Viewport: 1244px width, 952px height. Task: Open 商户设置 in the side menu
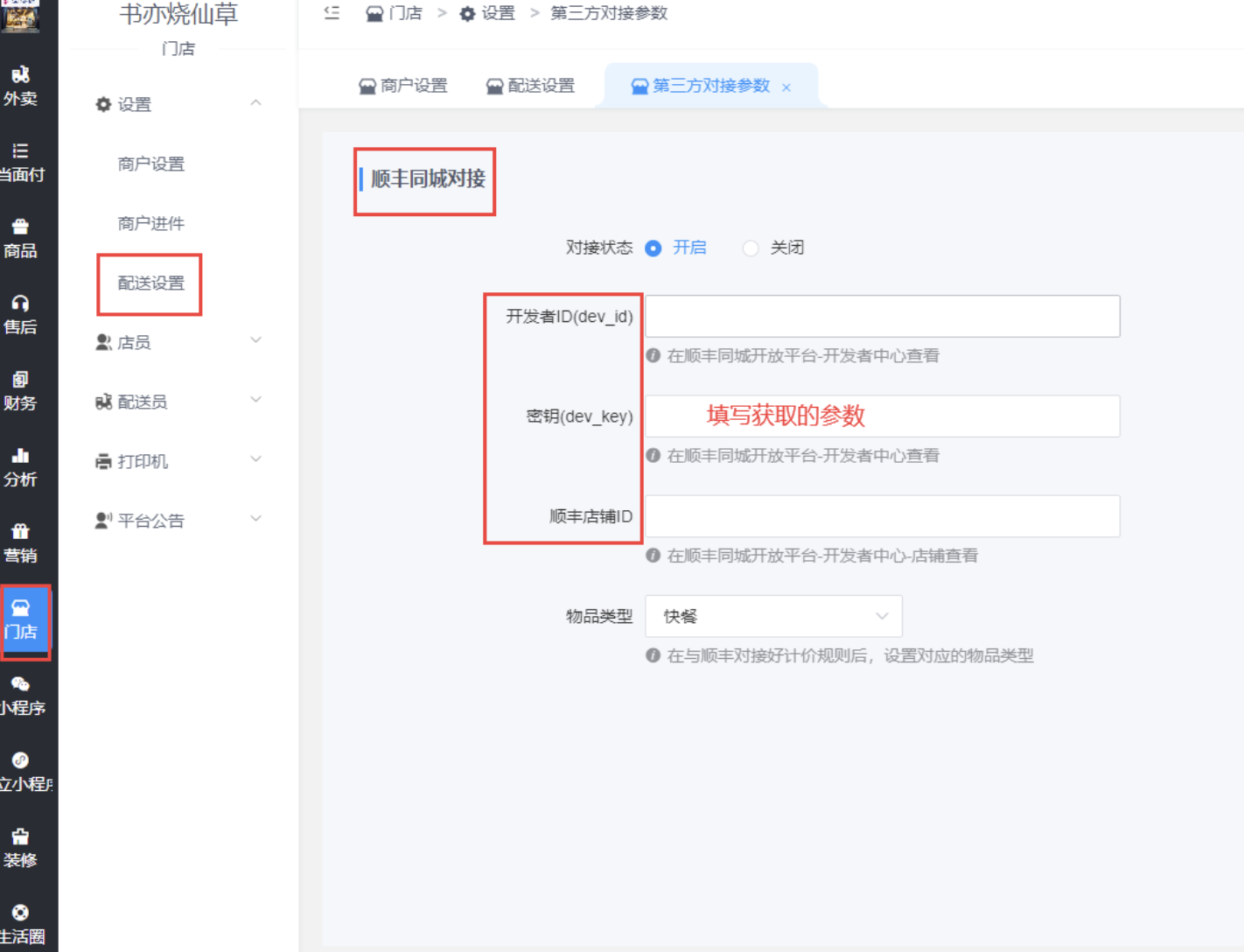click(x=151, y=164)
